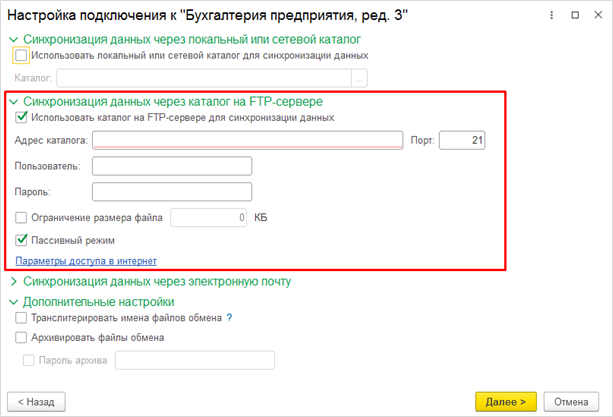The width and height of the screenshot is (613, 417).
Task: Collapse the Дополнительные настройки section
Action: pos(13,301)
